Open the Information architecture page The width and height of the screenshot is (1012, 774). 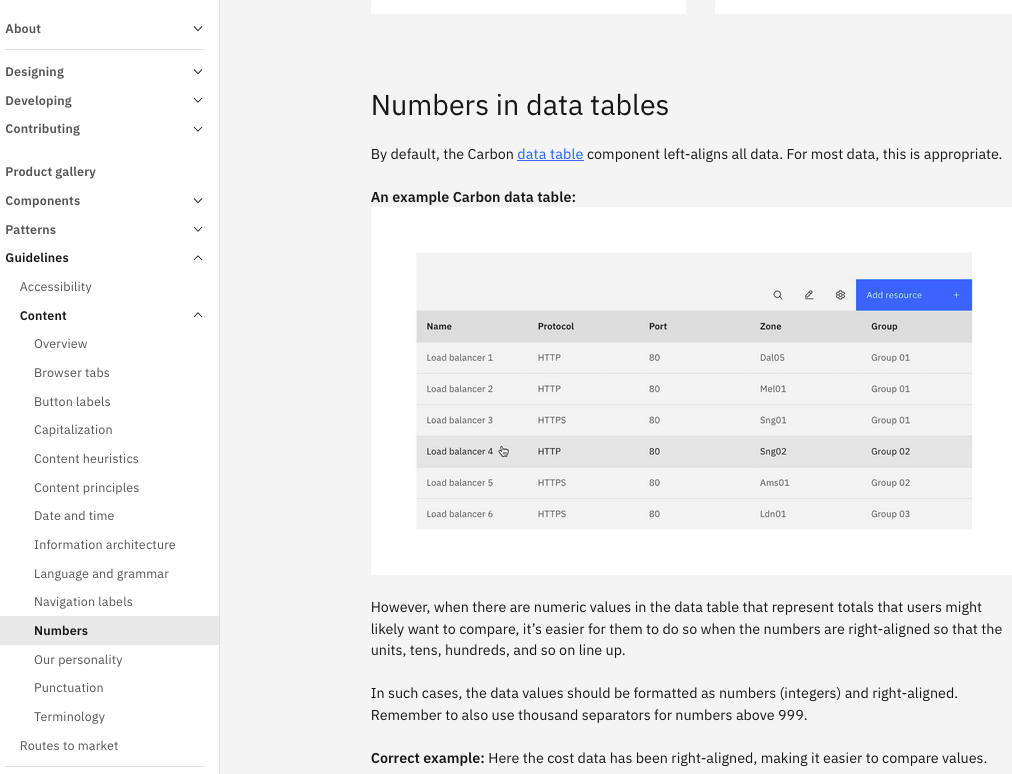pyautogui.click(x=105, y=545)
